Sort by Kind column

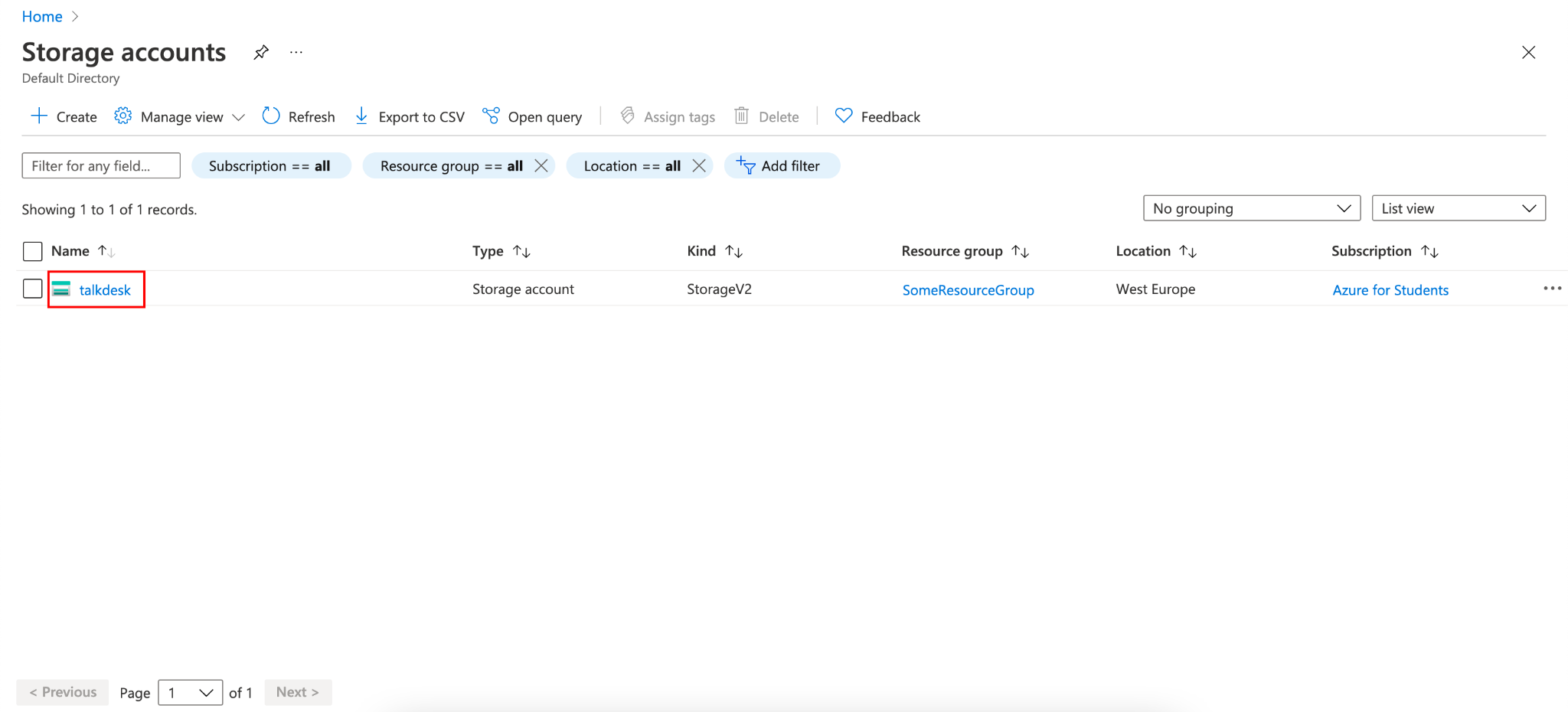point(715,251)
